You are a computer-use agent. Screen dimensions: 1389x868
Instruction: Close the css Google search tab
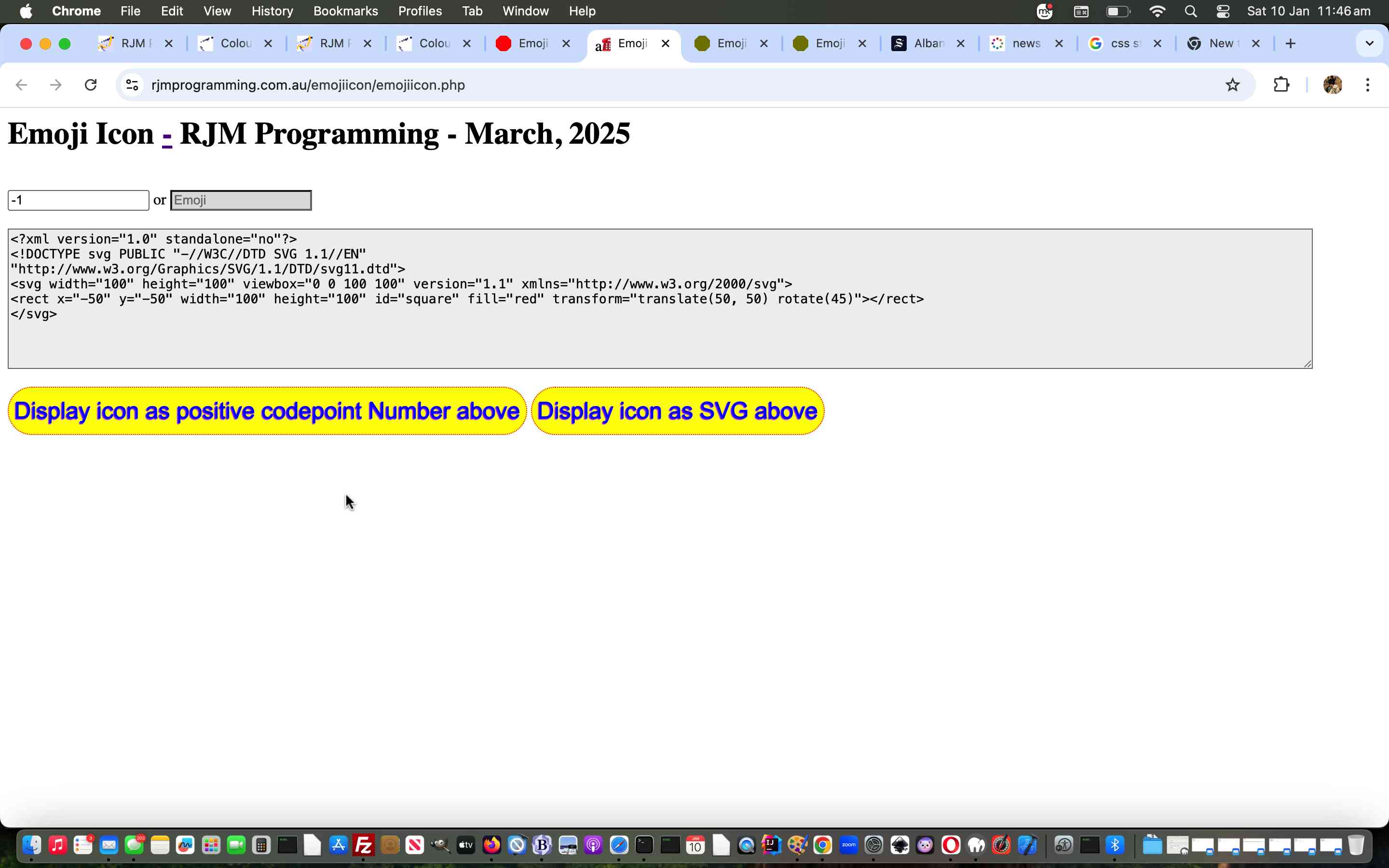click(1157, 43)
